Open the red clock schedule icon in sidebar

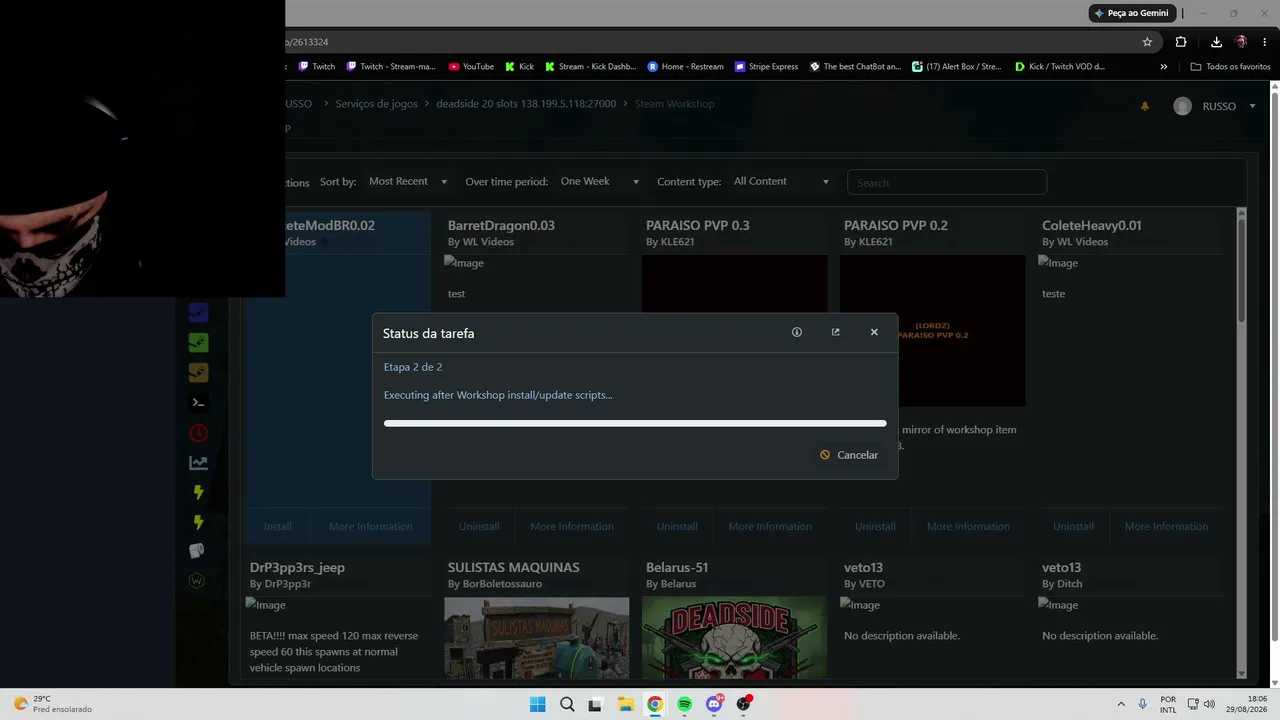(x=198, y=433)
